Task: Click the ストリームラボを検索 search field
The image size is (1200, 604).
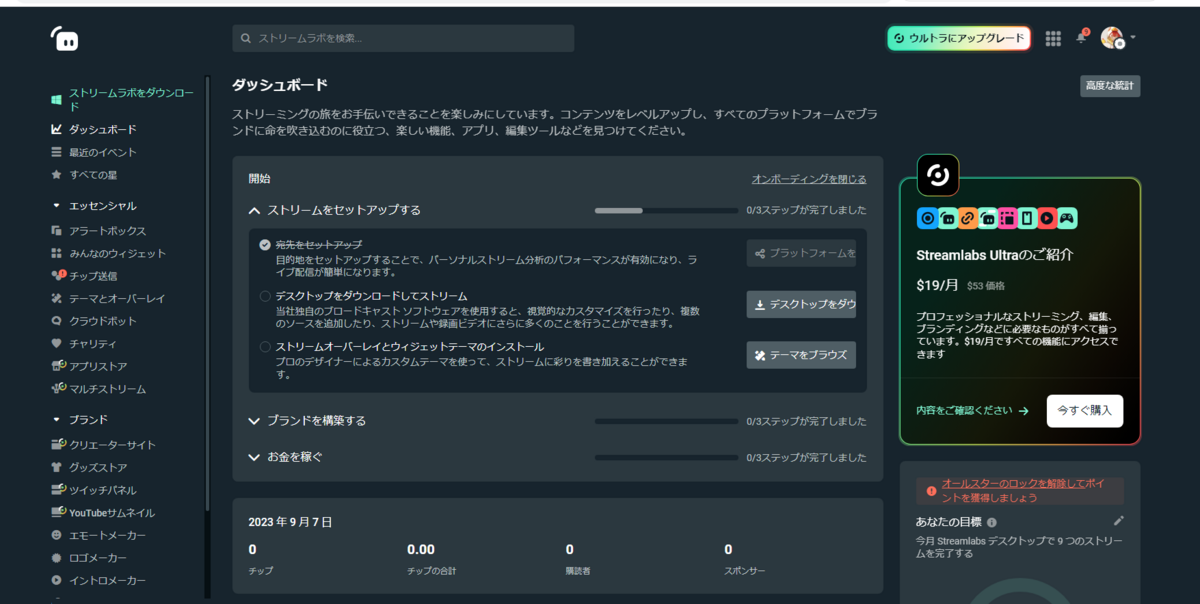Action: point(403,38)
